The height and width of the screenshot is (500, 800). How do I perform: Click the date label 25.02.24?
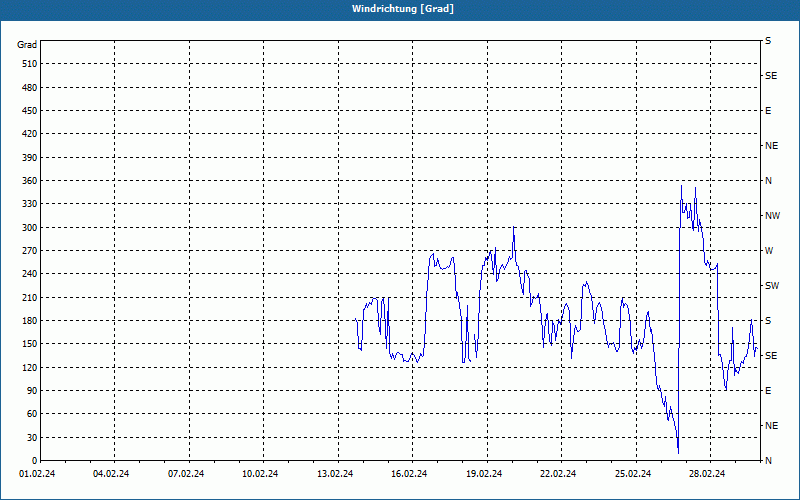633,474
